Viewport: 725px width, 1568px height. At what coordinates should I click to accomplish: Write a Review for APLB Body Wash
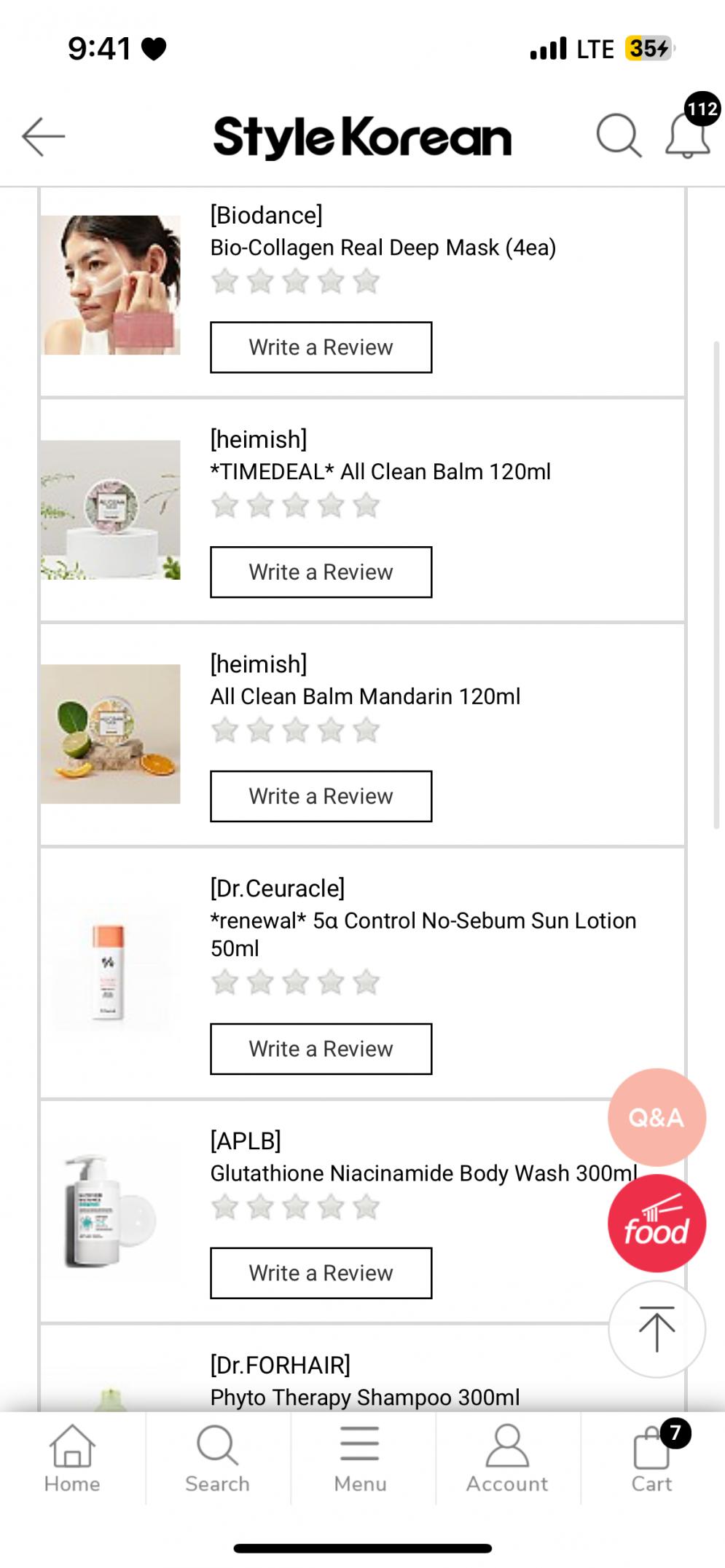click(x=321, y=1273)
